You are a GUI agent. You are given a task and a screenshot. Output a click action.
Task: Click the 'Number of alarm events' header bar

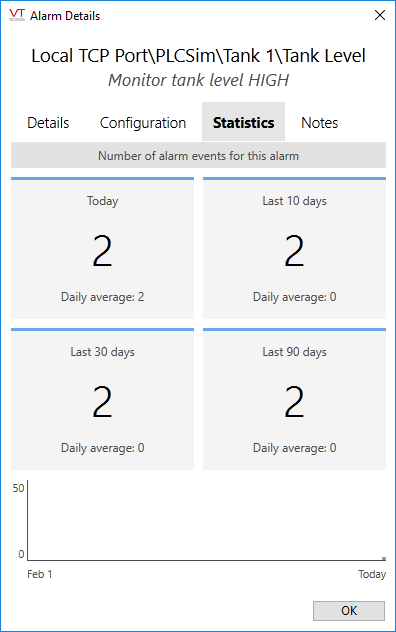[198, 156]
